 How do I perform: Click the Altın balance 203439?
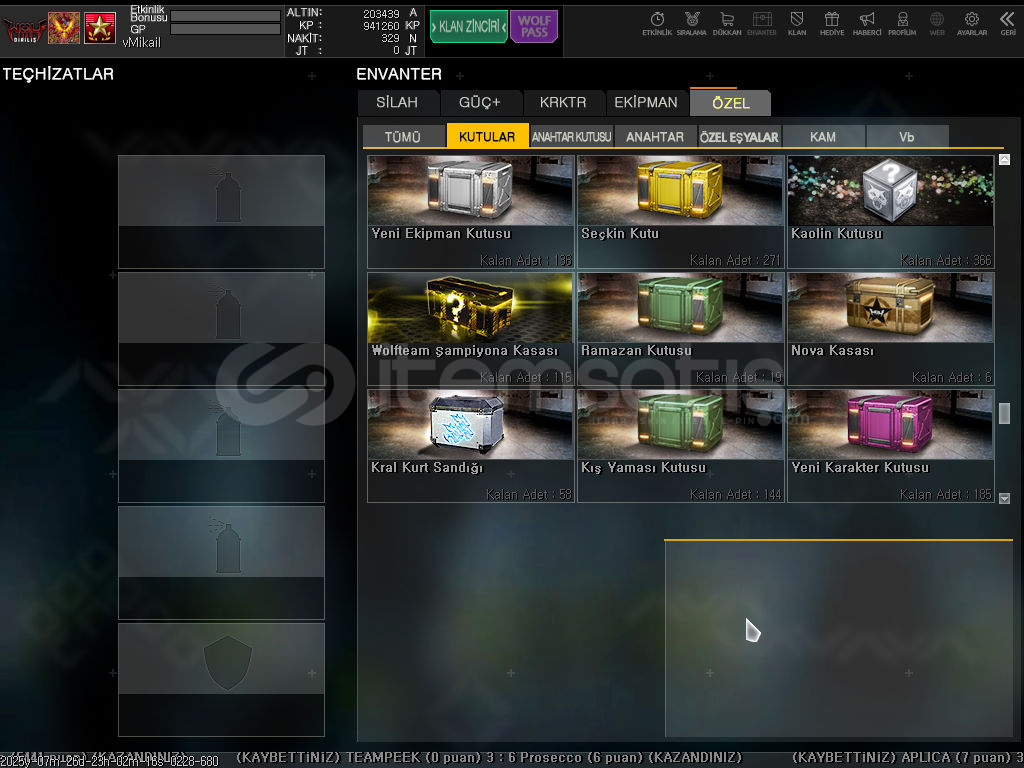(x=381, y=13)
